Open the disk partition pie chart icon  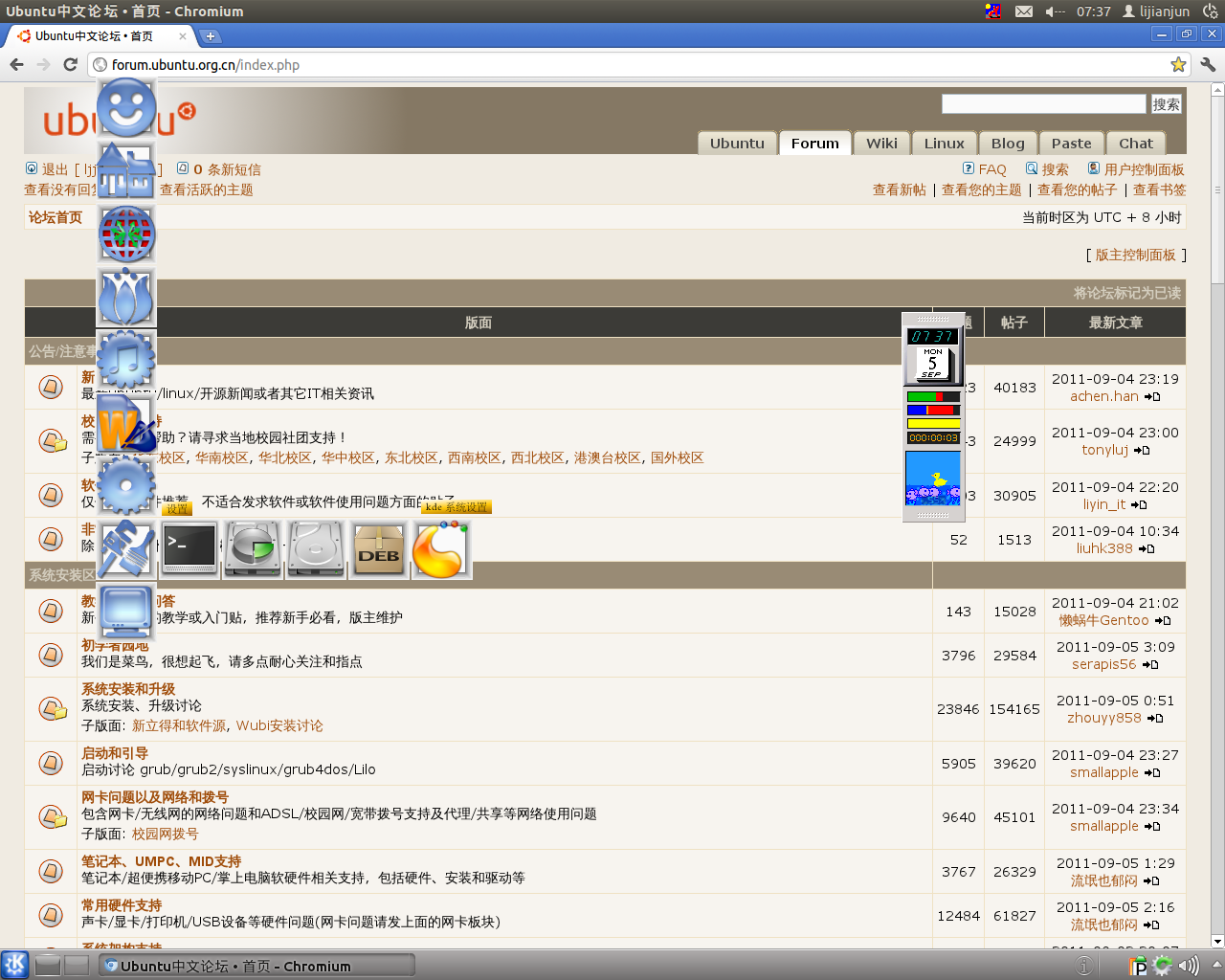253,549
